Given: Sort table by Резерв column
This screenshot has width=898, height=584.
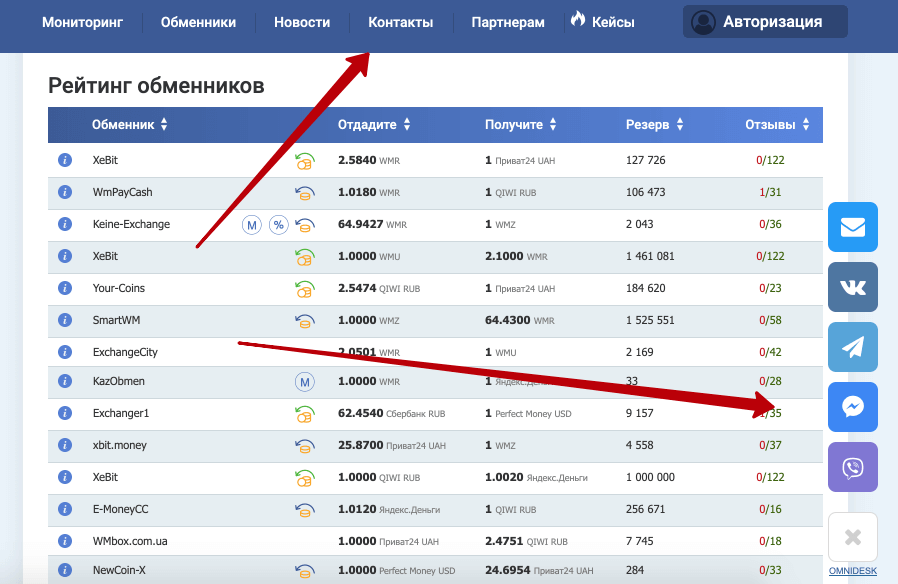Looking at the screenshot, I should [655, 124].
